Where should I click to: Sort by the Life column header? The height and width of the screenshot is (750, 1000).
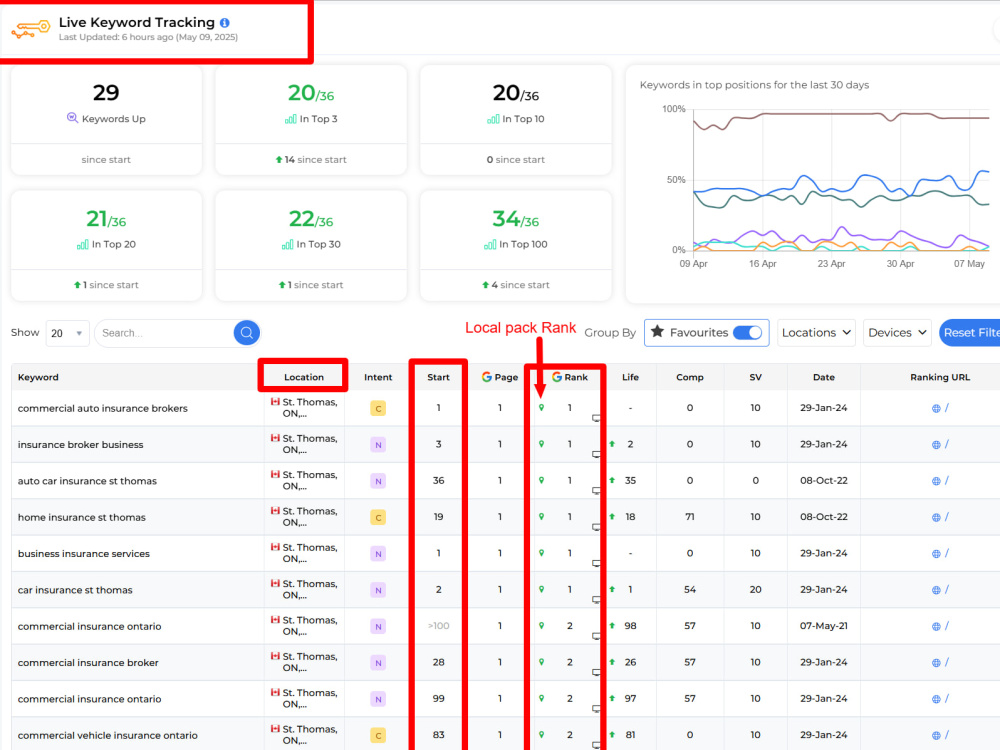[630, 377]
